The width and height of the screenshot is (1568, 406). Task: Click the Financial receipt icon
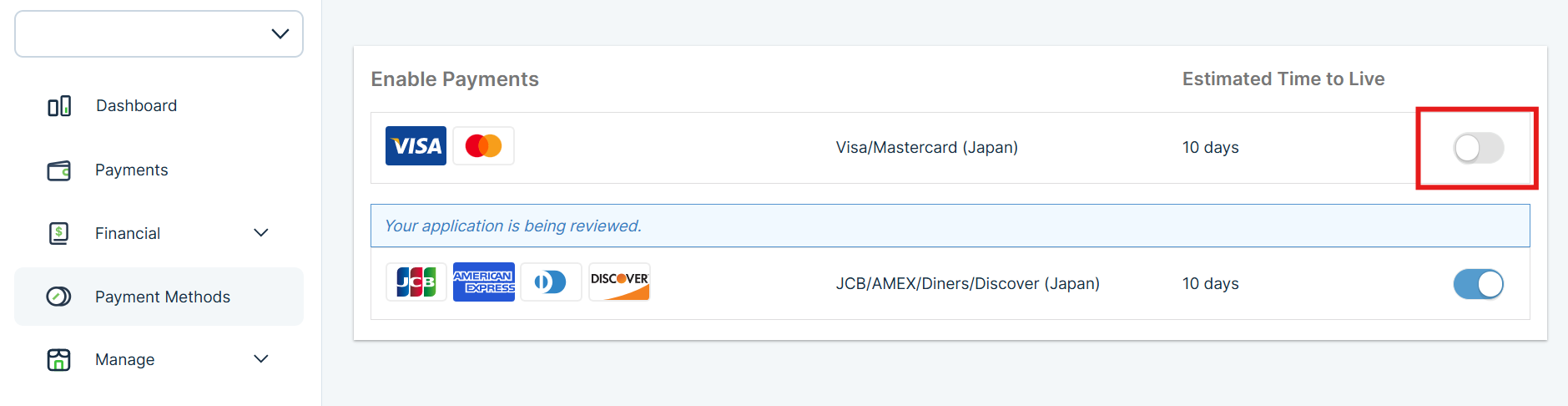(x=59, y=233)
